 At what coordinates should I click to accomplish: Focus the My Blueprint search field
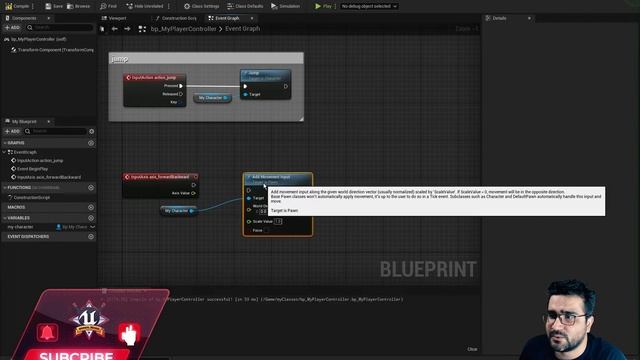[x=56, y=131]
